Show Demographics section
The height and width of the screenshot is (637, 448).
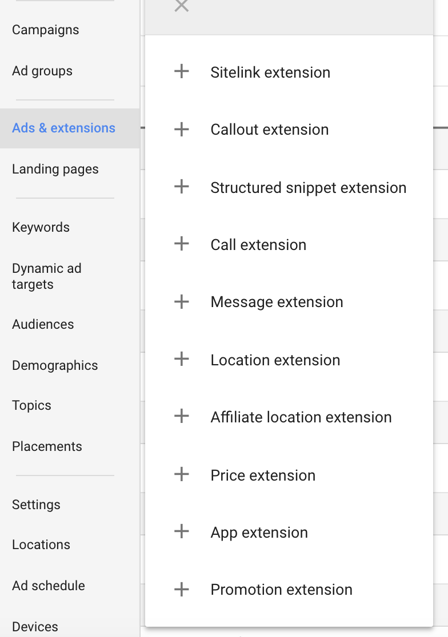(55, 365)
